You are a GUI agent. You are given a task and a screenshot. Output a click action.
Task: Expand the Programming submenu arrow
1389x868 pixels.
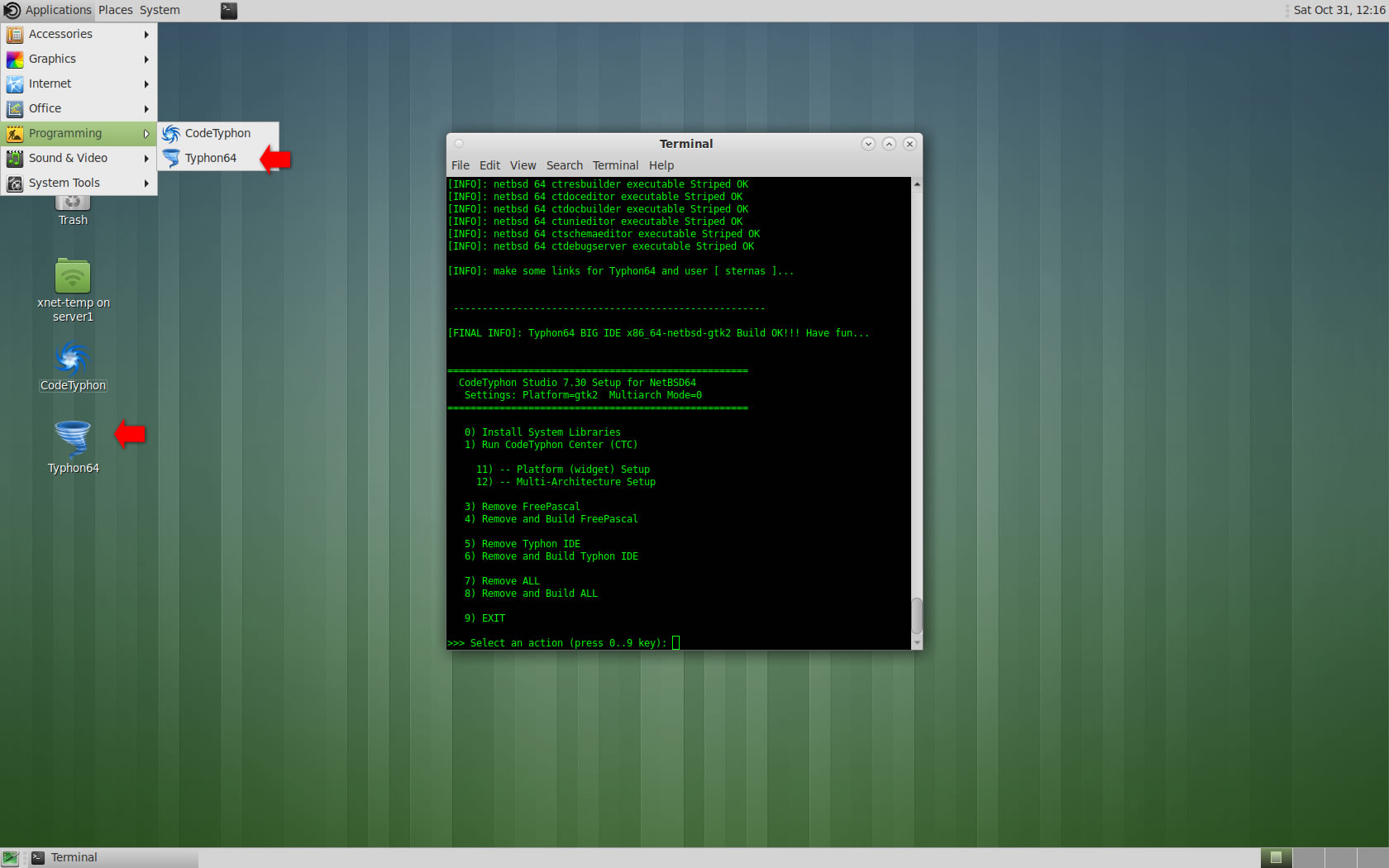click(146, 134)
